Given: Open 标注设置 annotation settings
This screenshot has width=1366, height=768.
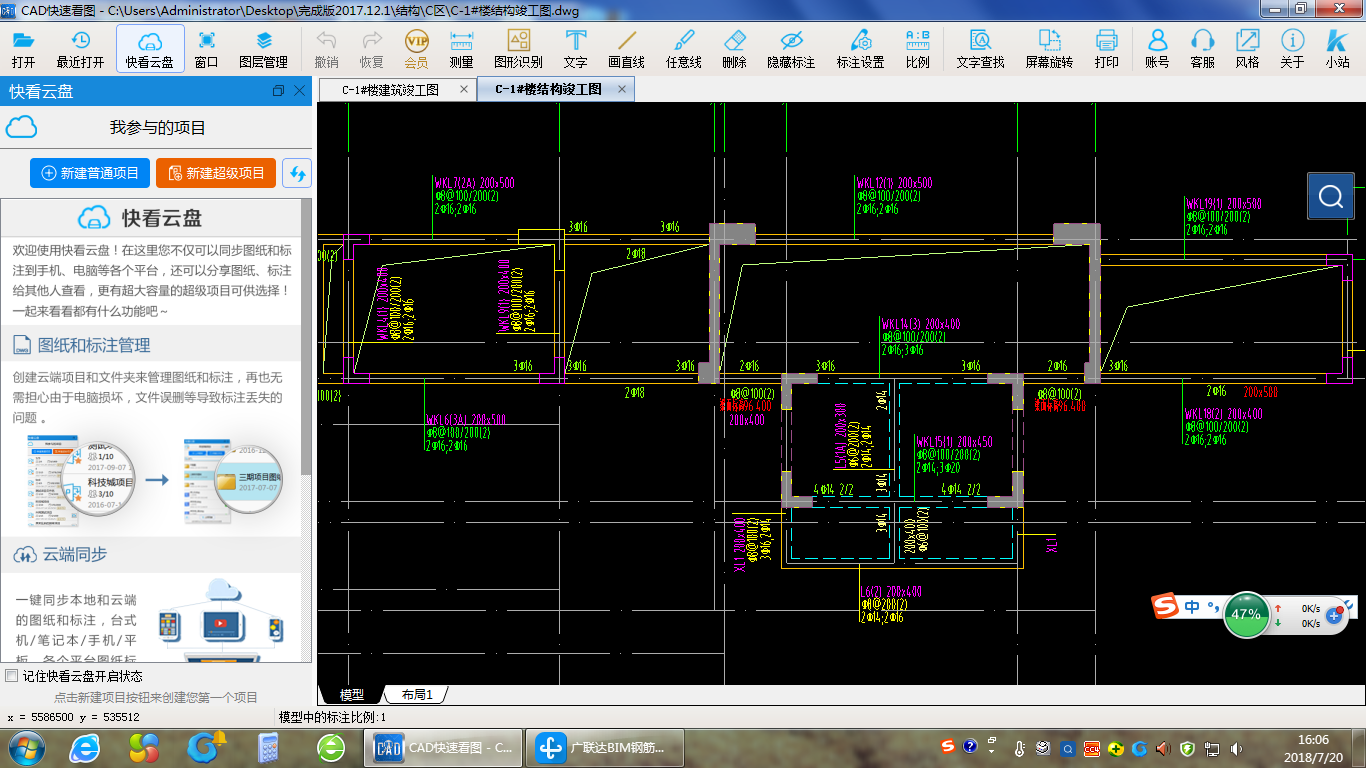Looking at the screenshot, I should (861, 49).
